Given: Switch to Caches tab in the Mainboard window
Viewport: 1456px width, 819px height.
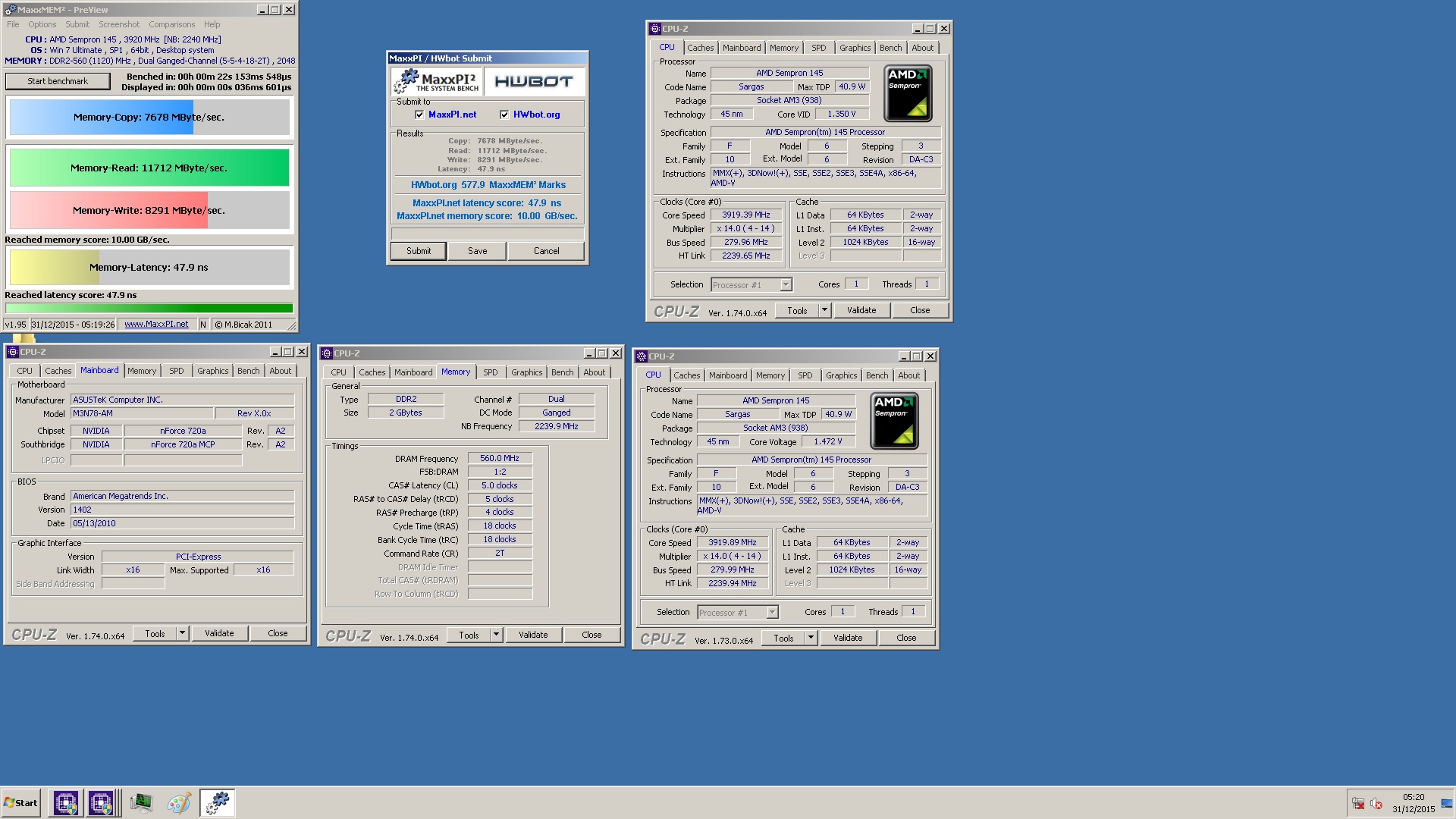Looking at the screenshot, I should click(58, 371).
